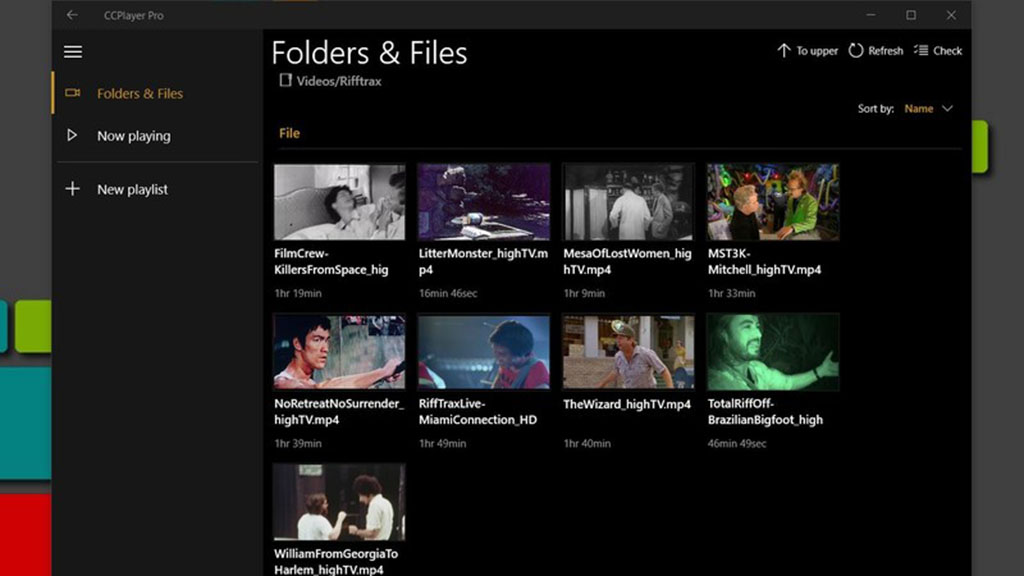Image resolution: width=1024 pixels, height=576 pixels.
Task: Open the MST3K-Mitchell thumbnail
Action: tap(773, 202)
